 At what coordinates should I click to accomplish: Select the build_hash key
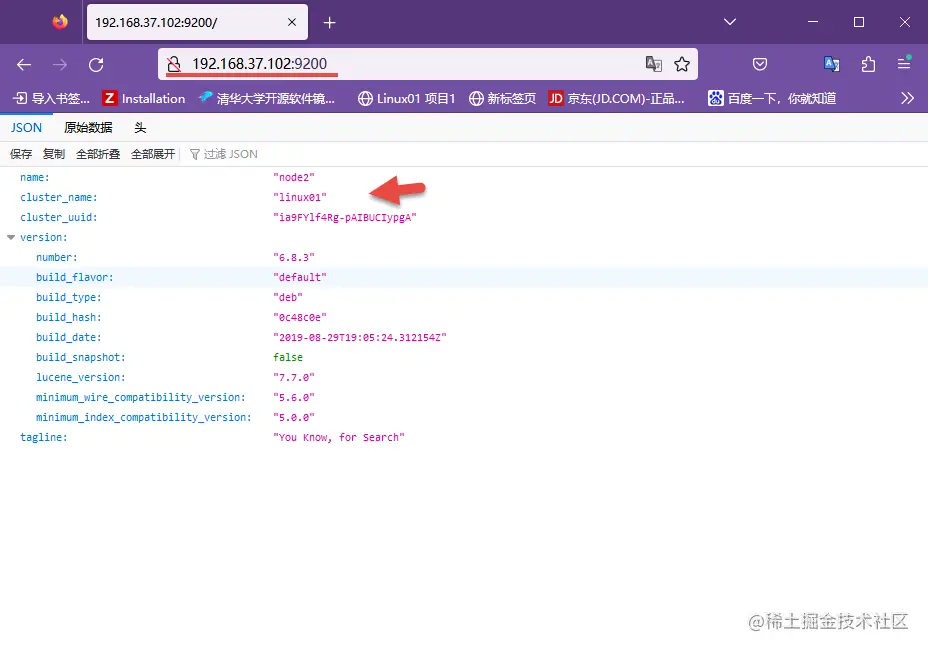point(69,317)
